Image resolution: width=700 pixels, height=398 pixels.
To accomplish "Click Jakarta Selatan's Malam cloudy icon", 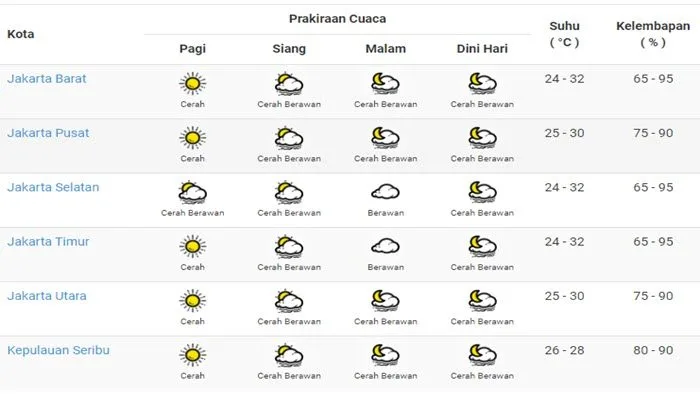I will click(x=385, y=192).
